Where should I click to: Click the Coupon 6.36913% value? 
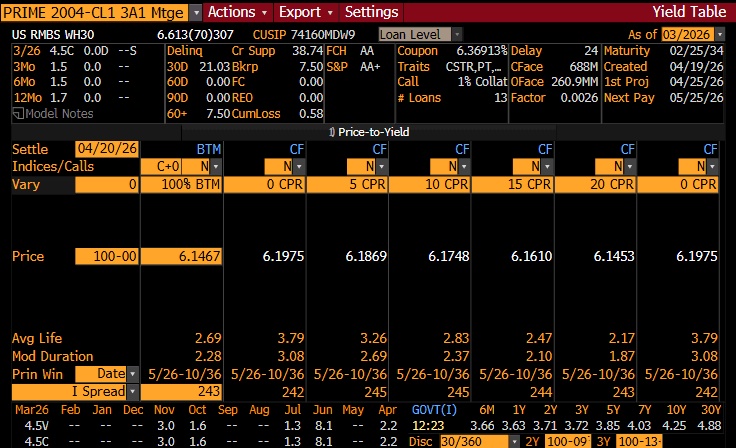tap(482, 51)
